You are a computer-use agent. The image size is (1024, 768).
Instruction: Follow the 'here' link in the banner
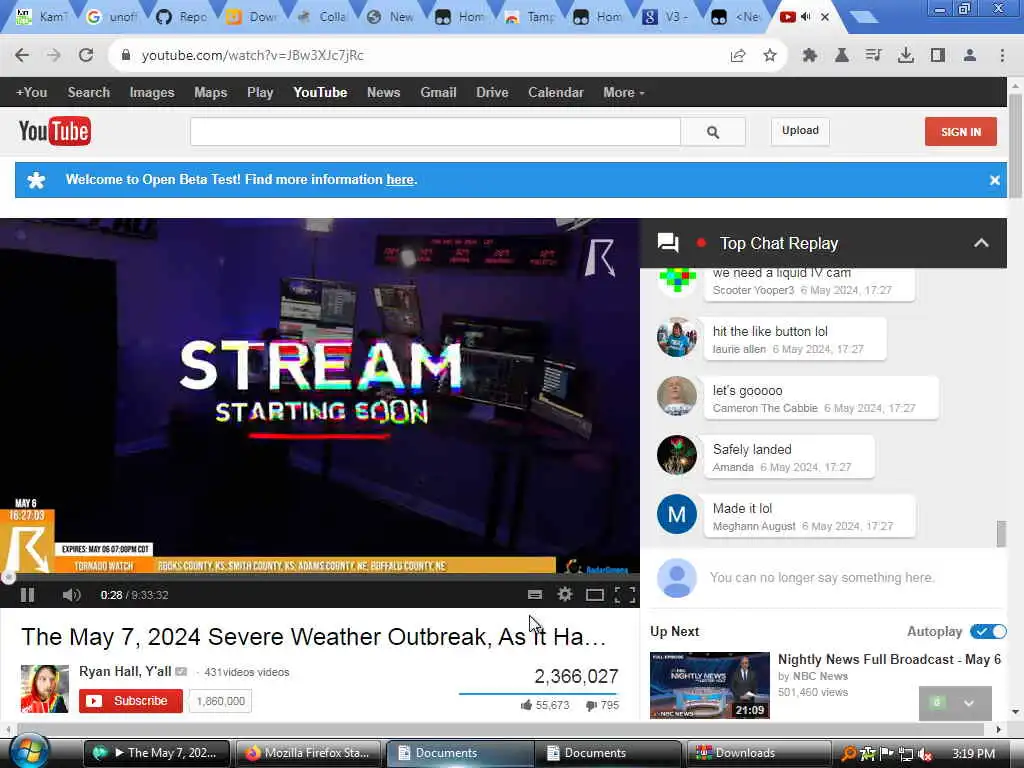click(x=400, y=180)
